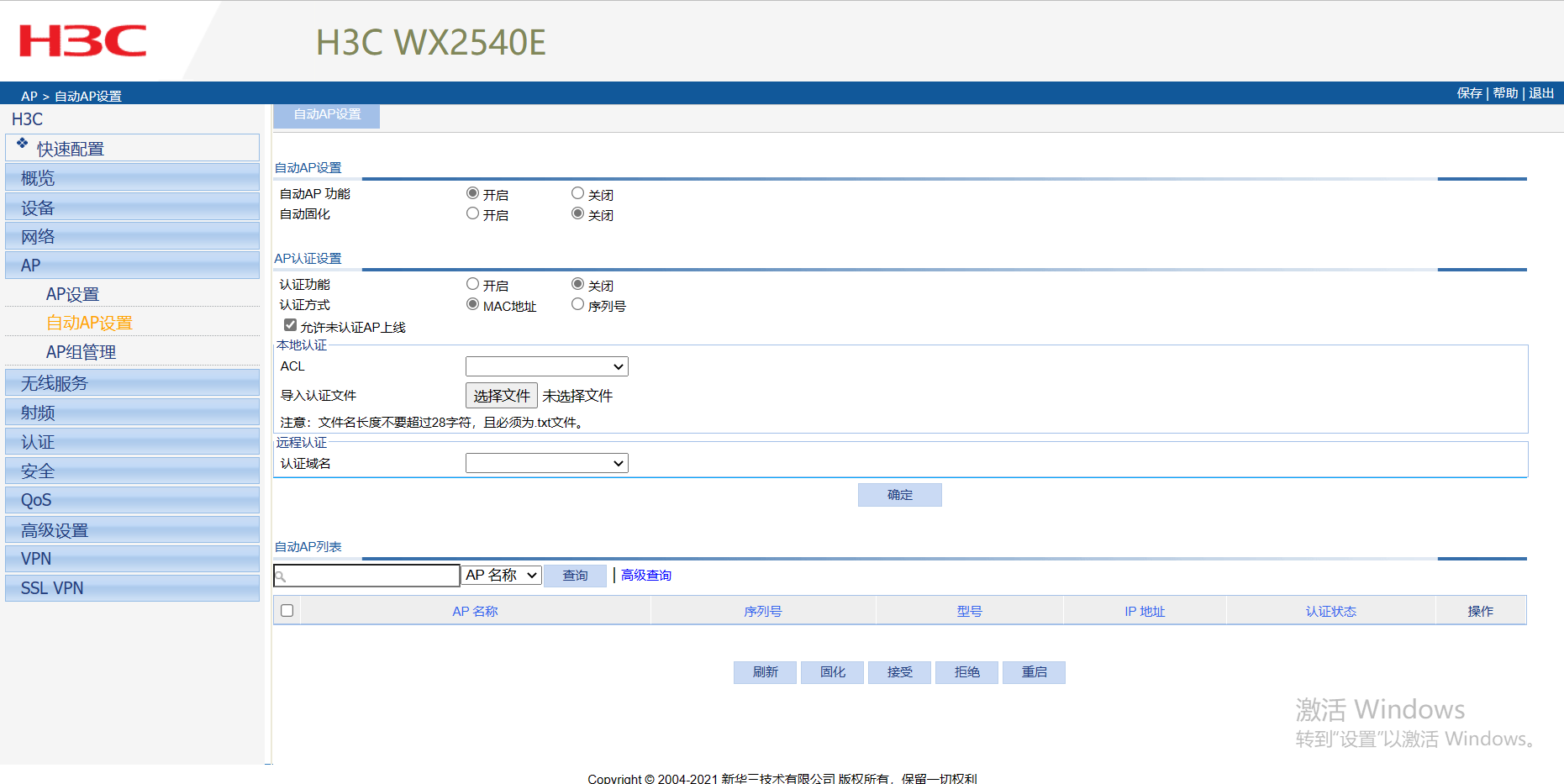Expand the 设备 sidebar menu
This screenshot has width=1564, height=784.
pos(132,207)
